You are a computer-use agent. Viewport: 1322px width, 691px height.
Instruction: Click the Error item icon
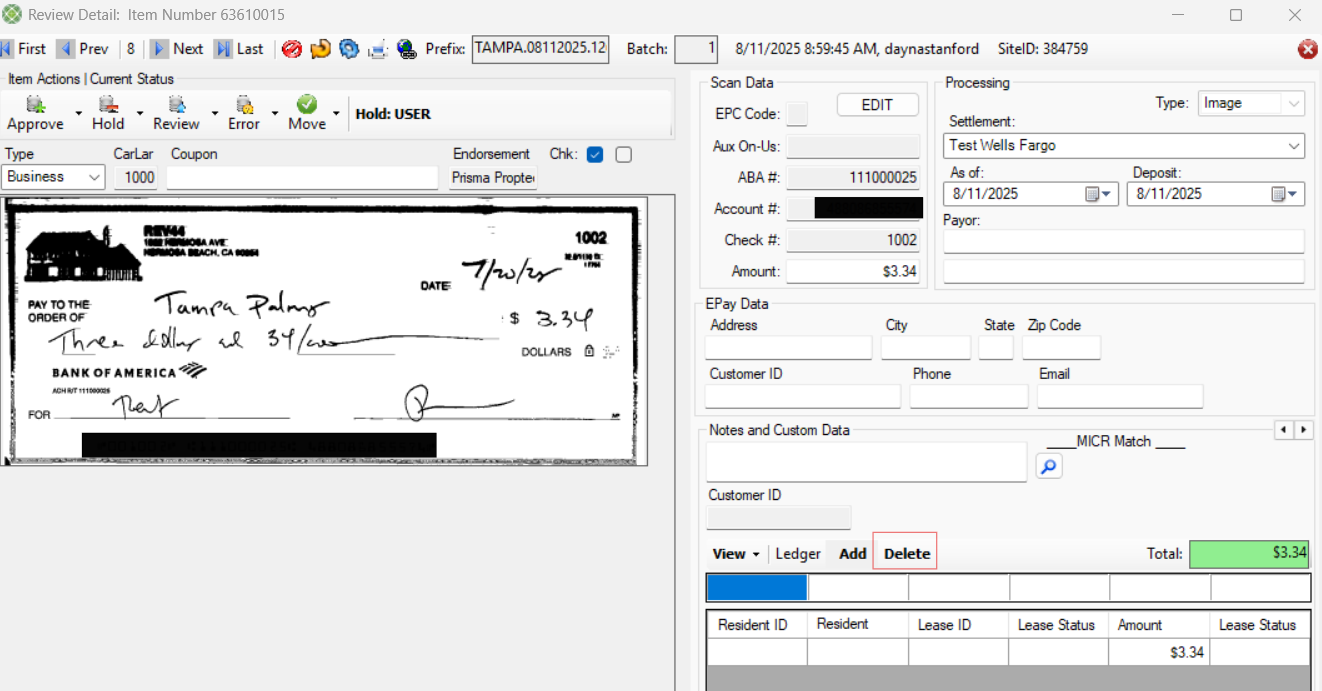point(243,105)
